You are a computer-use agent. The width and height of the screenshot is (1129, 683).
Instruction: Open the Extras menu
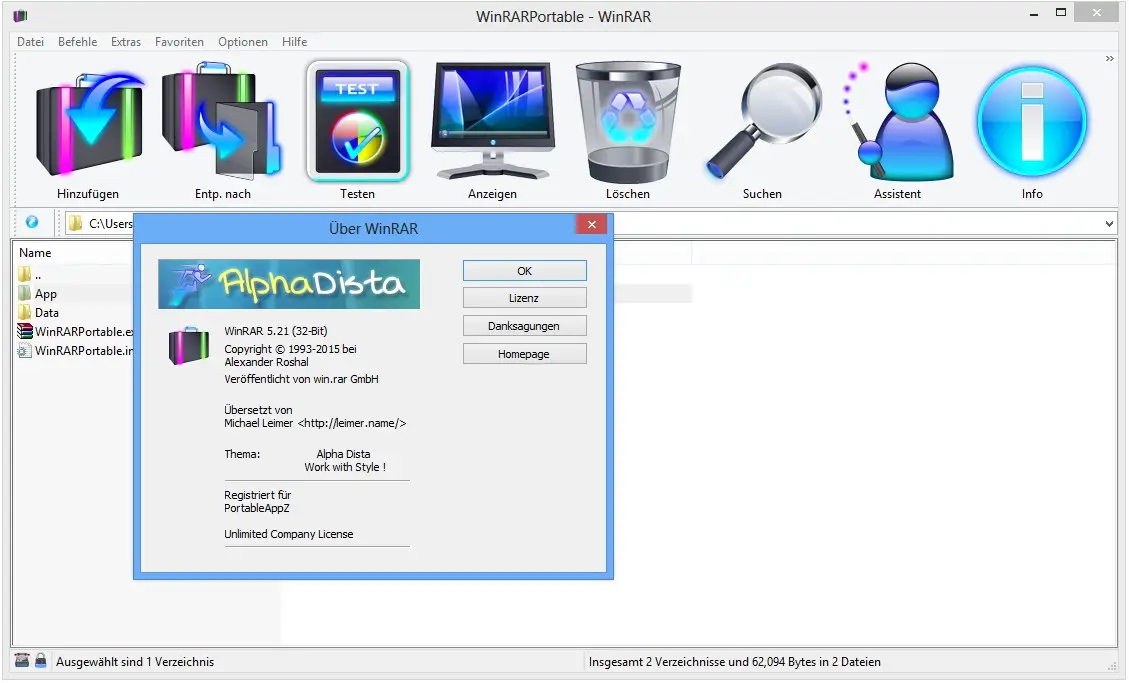(x=126, y=42)
